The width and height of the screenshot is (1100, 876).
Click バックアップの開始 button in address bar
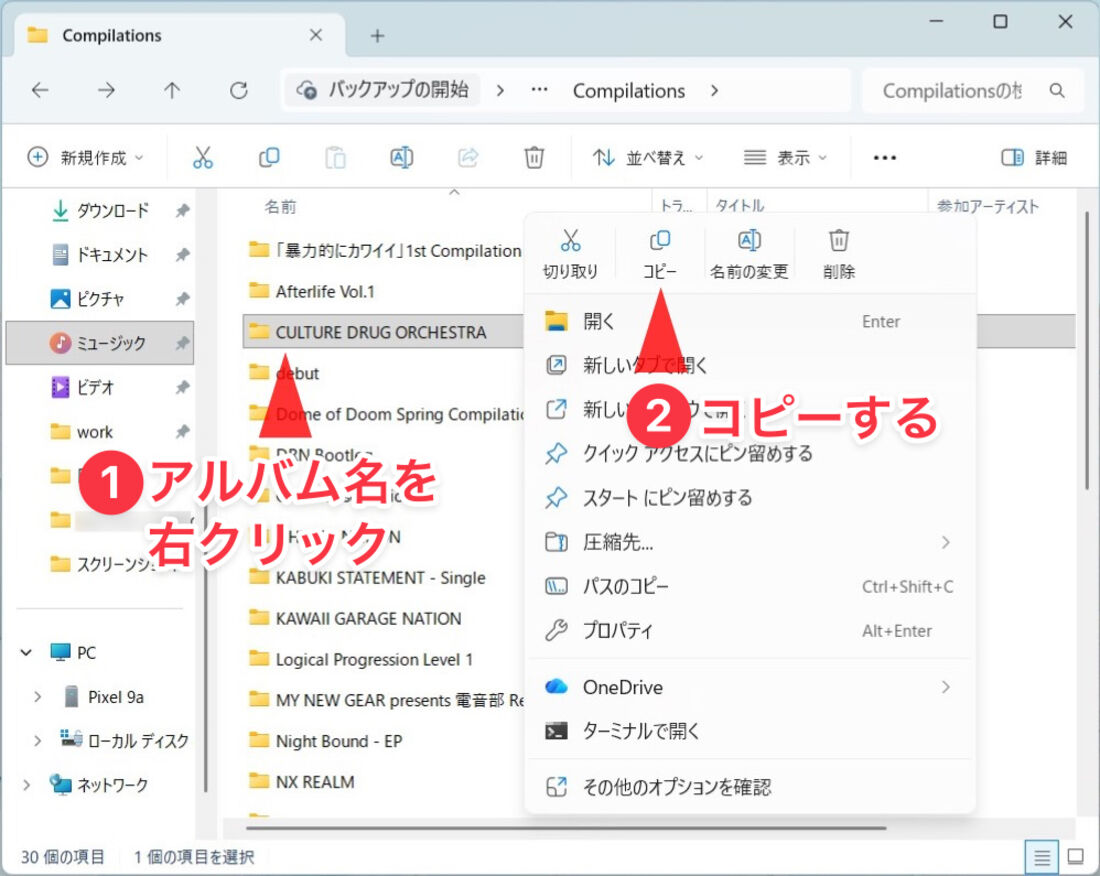point(382,90)
